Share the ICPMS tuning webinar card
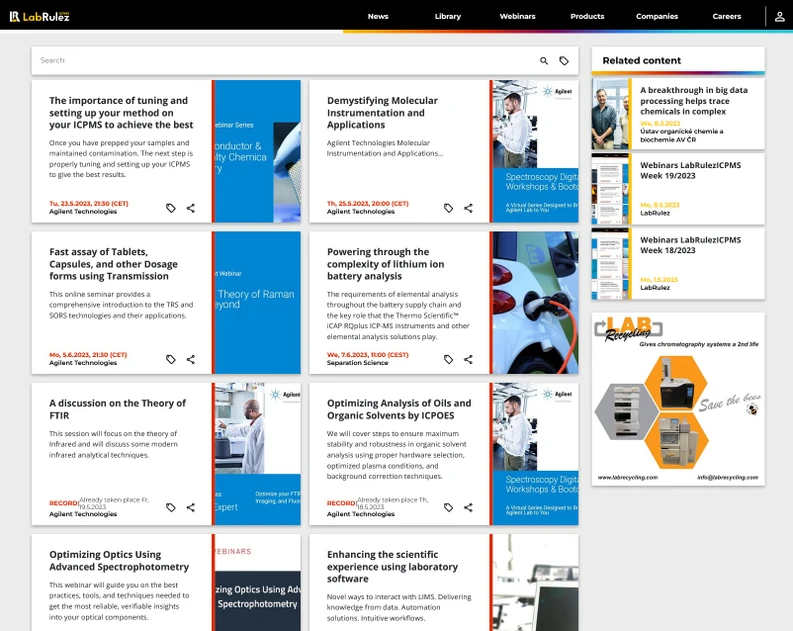 pyautogui.click(x=191, y=208)
